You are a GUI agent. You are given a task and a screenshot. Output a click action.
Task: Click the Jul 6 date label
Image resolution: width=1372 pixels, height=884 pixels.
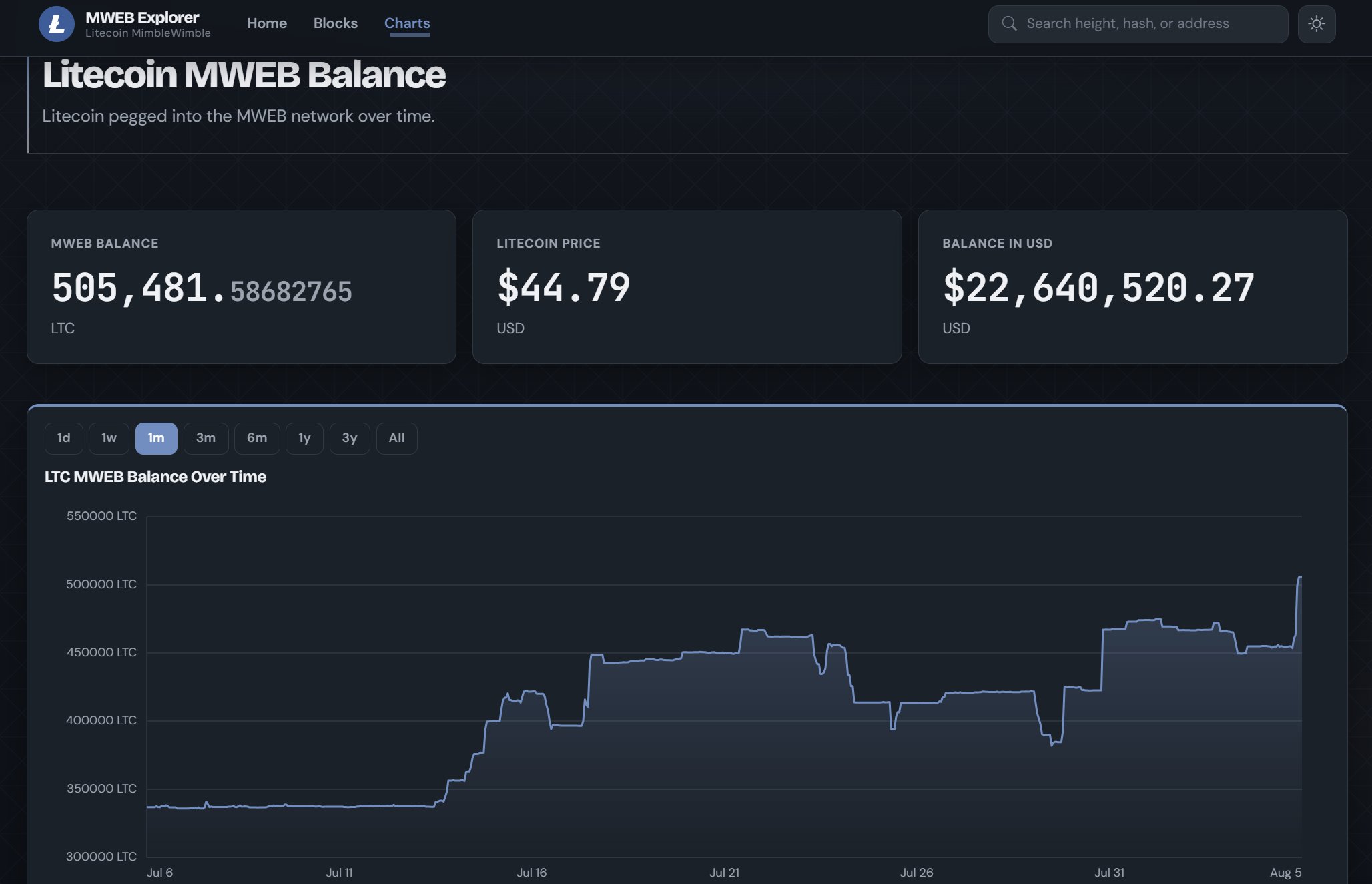(x=160, y=873)
